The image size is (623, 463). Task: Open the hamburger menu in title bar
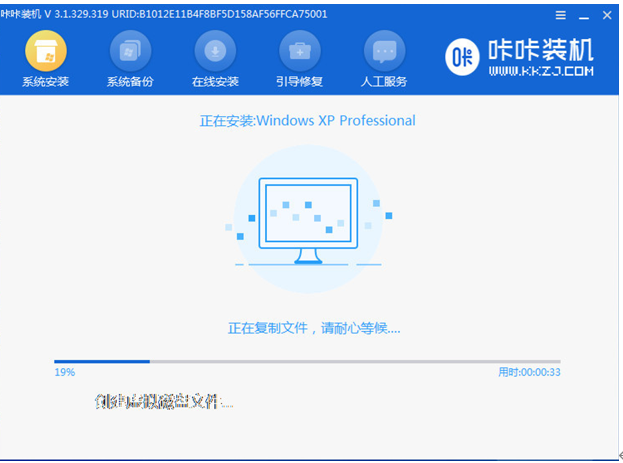coord(561,16)
